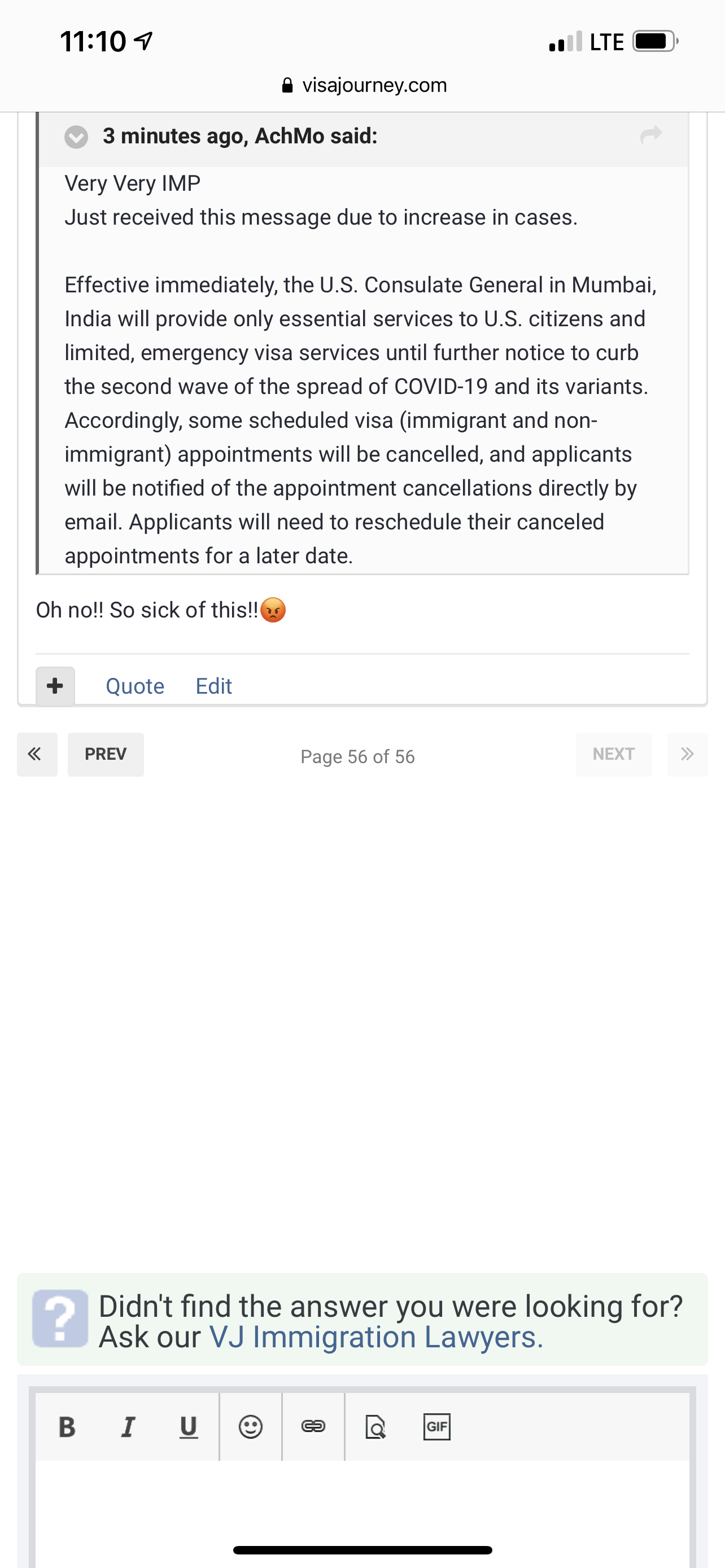
Task: Go to NEXT page
Action: coord(614,755)
